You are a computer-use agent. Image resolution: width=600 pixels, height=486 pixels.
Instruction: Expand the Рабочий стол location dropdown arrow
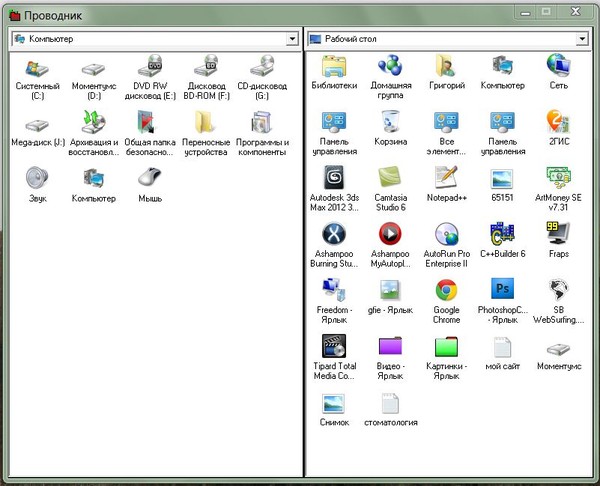(584, 38)
